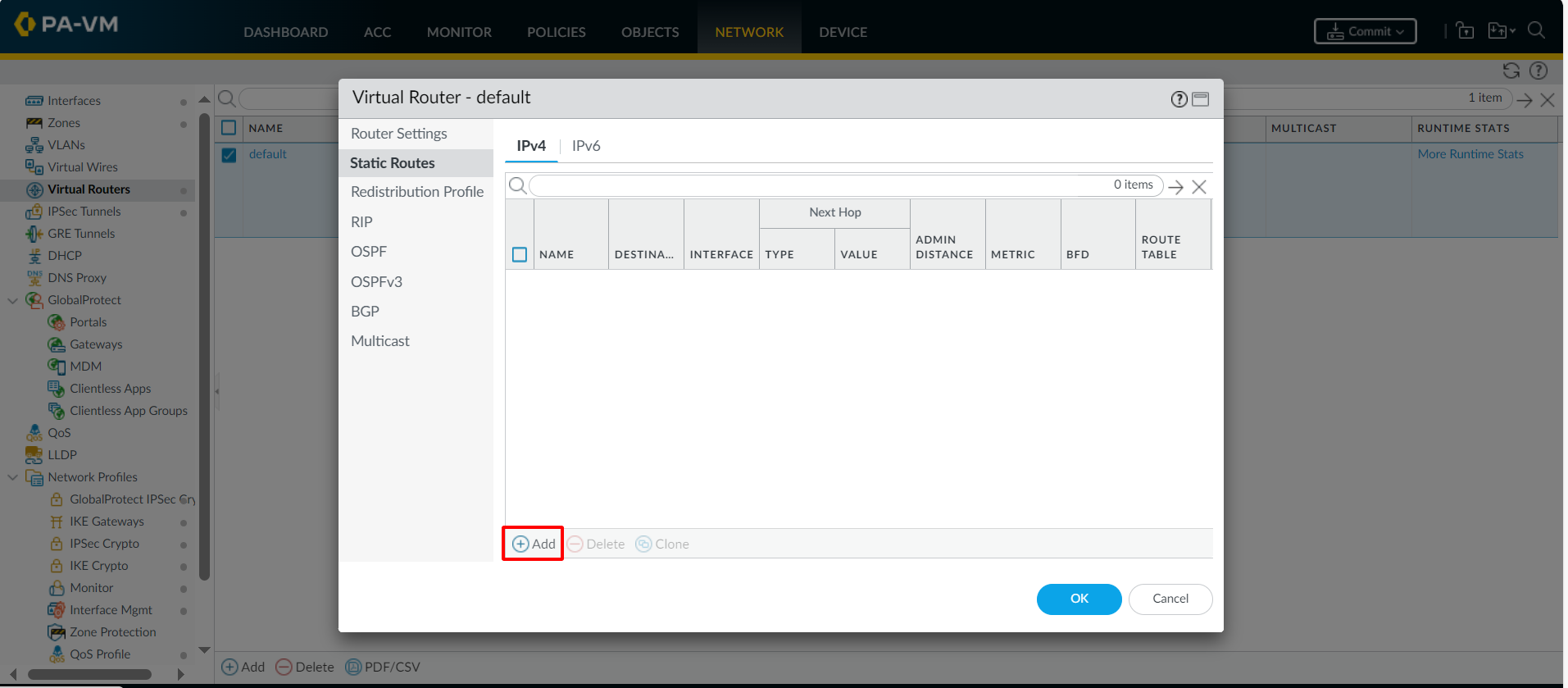1568x688 pixels.
Task: Toggle the NAME header checkbox in background grid
Action: click(230, 128)
